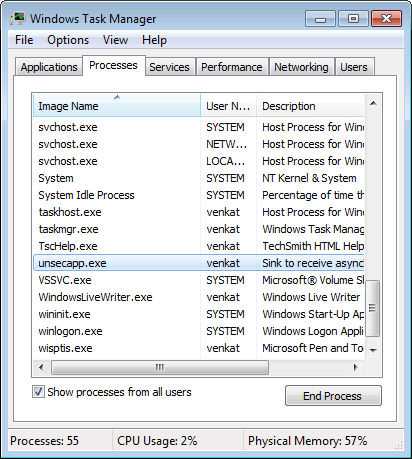Click the NT Kernel & System description
This screenshot has height=459, width=412.
(x=309, y=178)
